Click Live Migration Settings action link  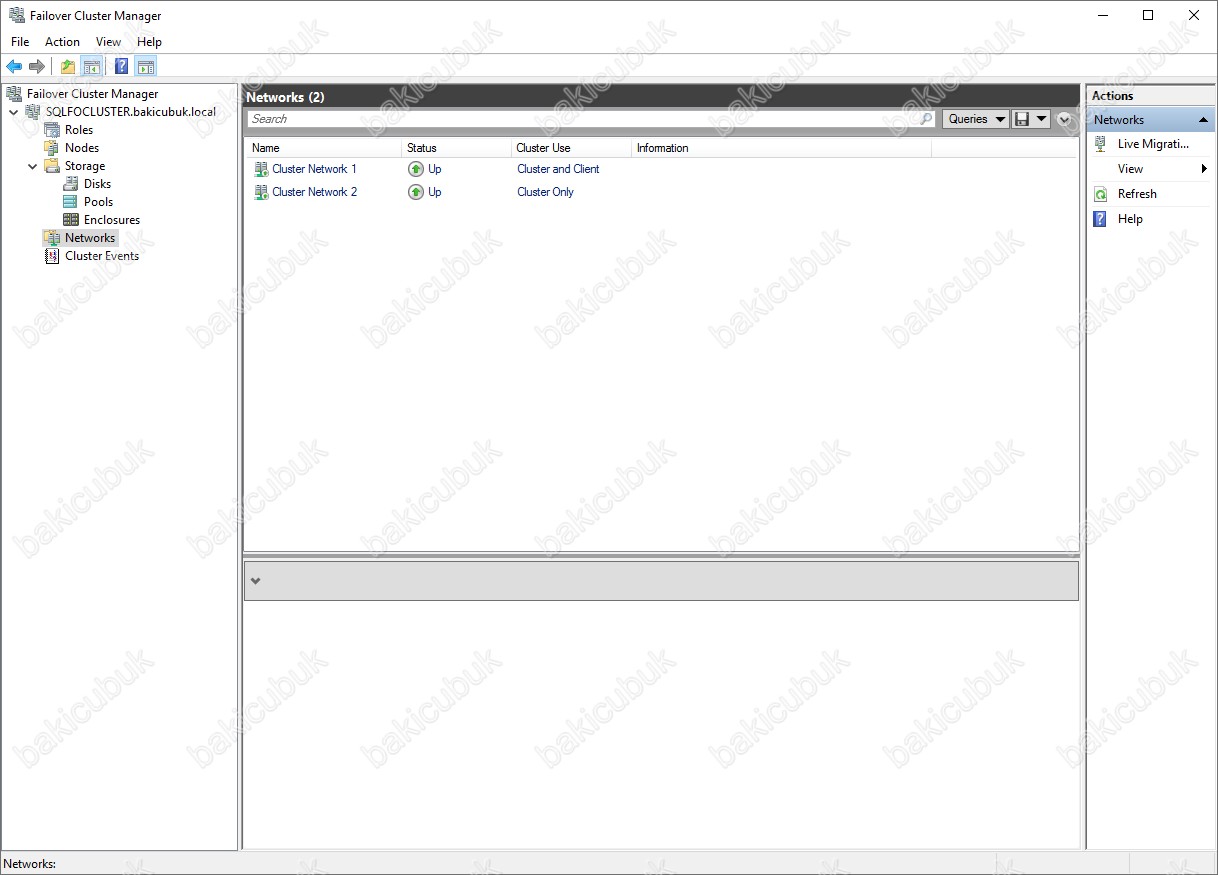1153,144
